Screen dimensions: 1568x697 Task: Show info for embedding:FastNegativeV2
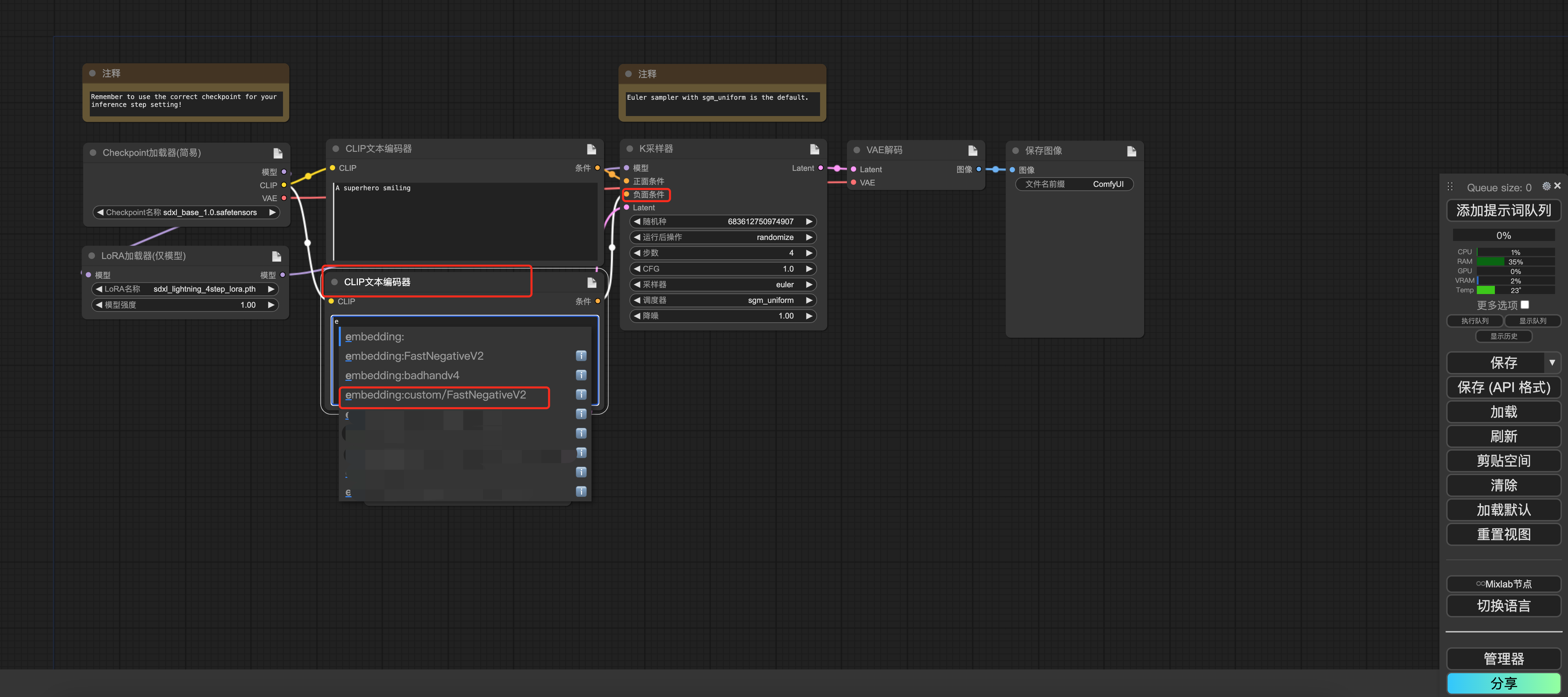pos(581,356)
